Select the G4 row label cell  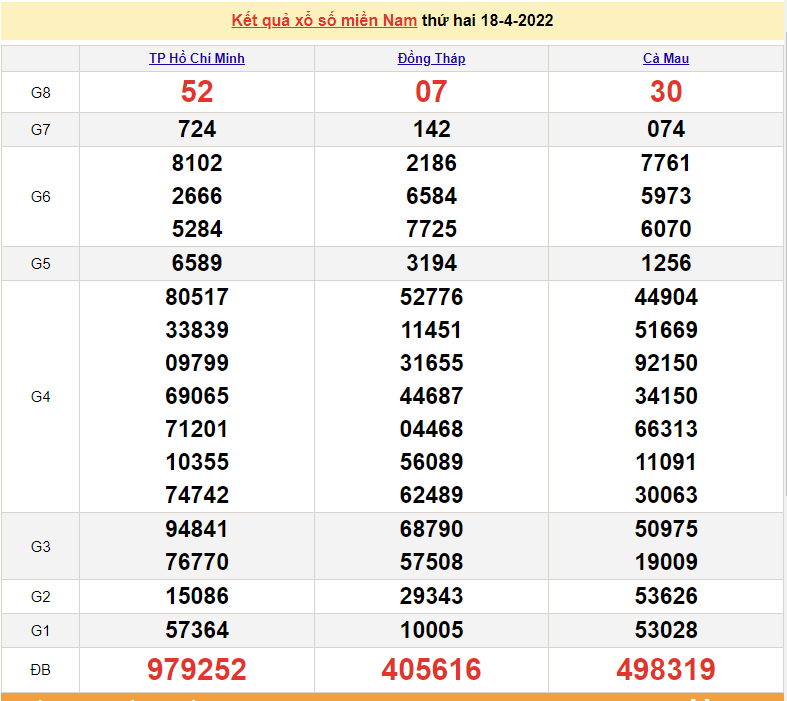point(40,396)
